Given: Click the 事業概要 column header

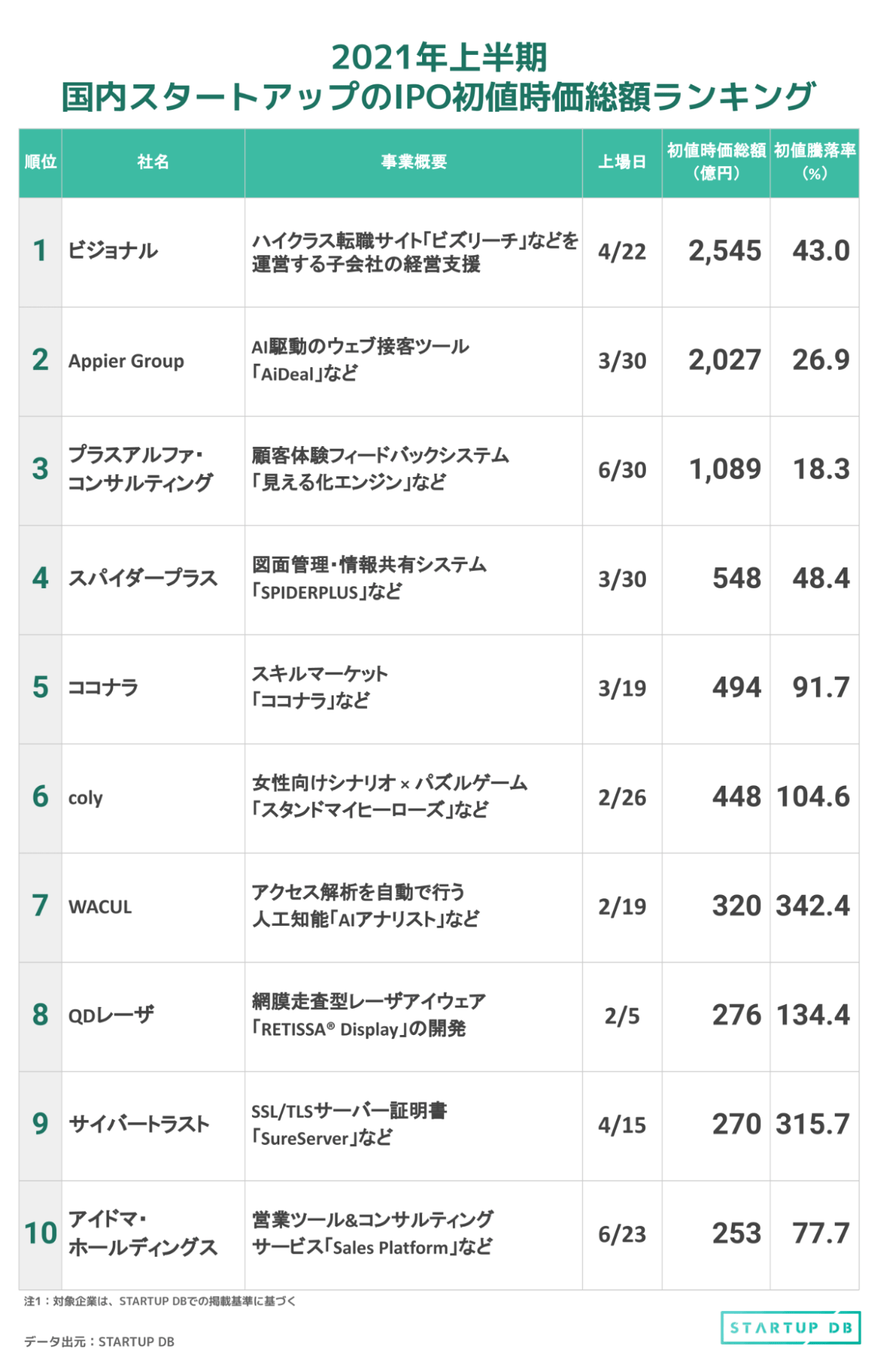Looking at the screenshot, I should [x=414, y=162].
